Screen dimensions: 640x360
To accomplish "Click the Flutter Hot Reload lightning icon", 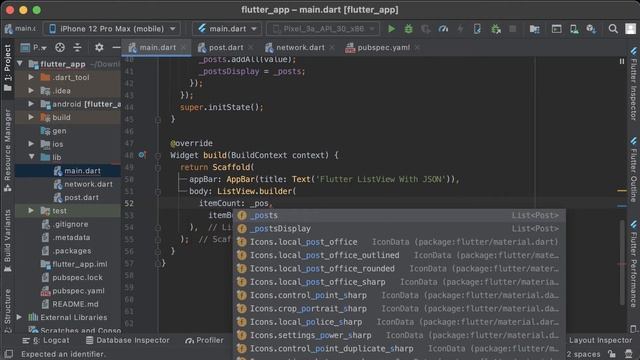I will [x=460, y=29].
